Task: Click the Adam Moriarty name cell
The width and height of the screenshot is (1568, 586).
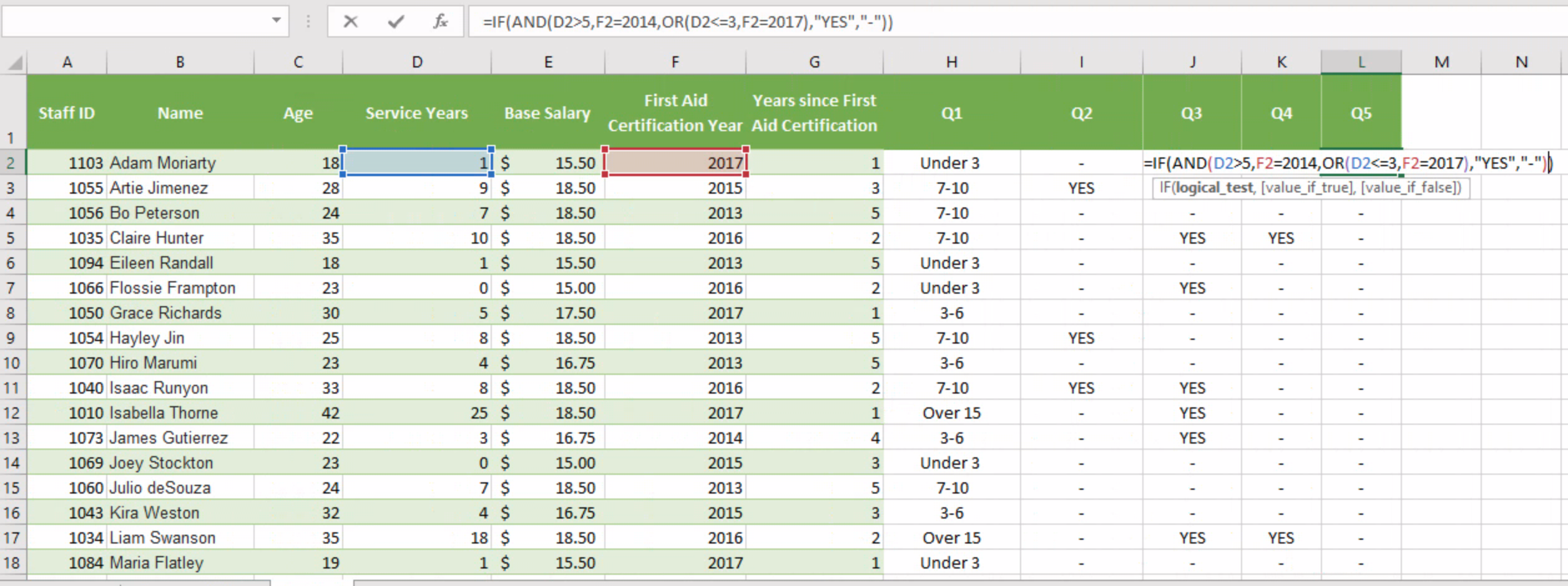Action: coord(180,163)
